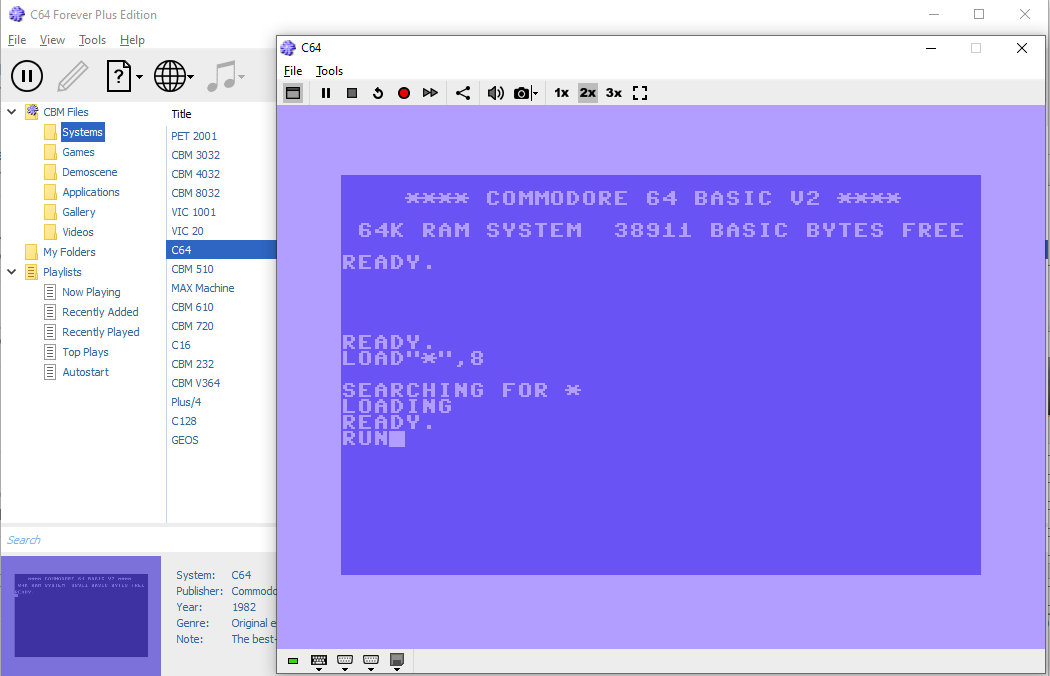The image size is (1050, 676).
Task: Take a screenshot with the camera icon
Action: (x=521, y=93)
